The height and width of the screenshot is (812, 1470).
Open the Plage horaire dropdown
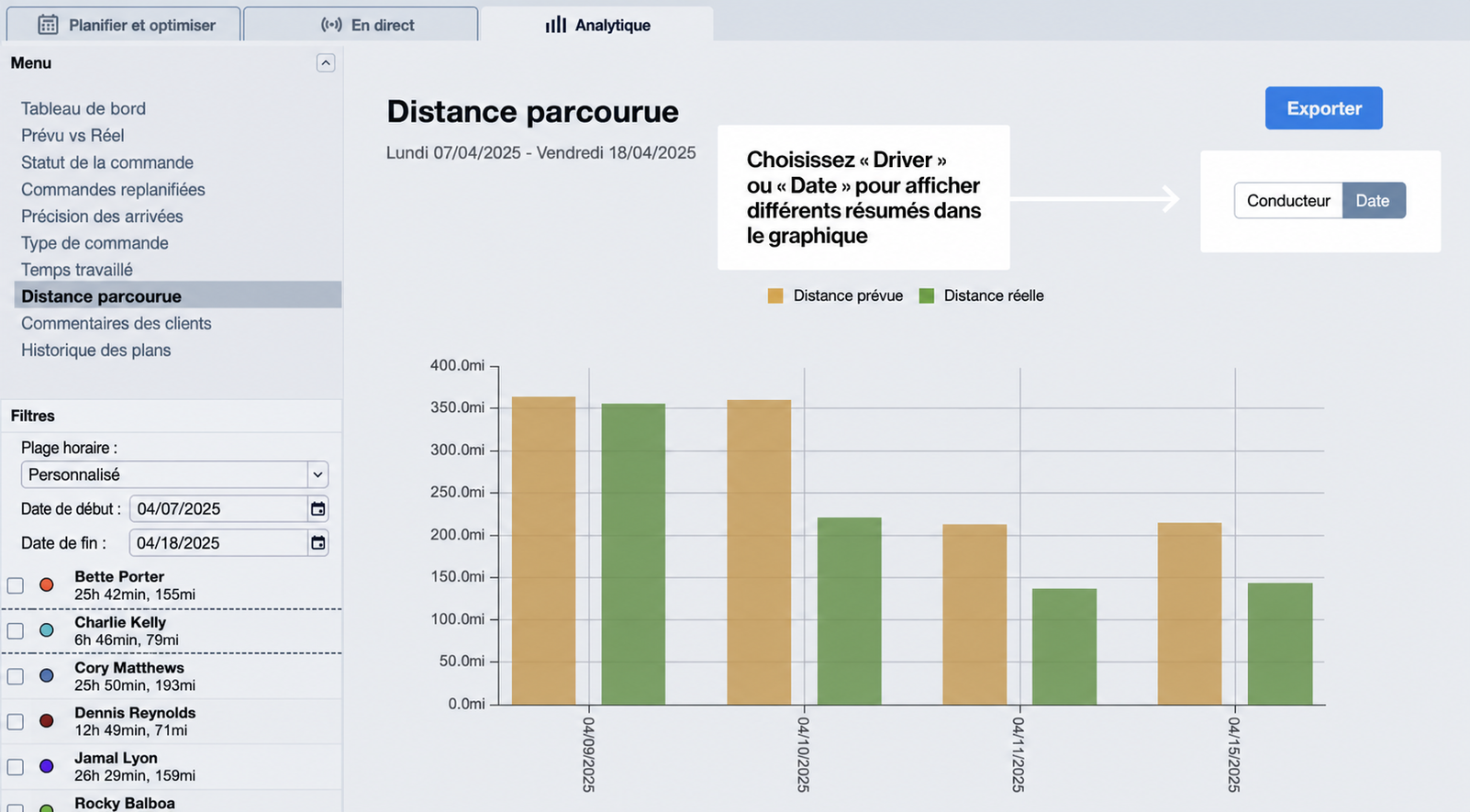(x=174, y=474)
